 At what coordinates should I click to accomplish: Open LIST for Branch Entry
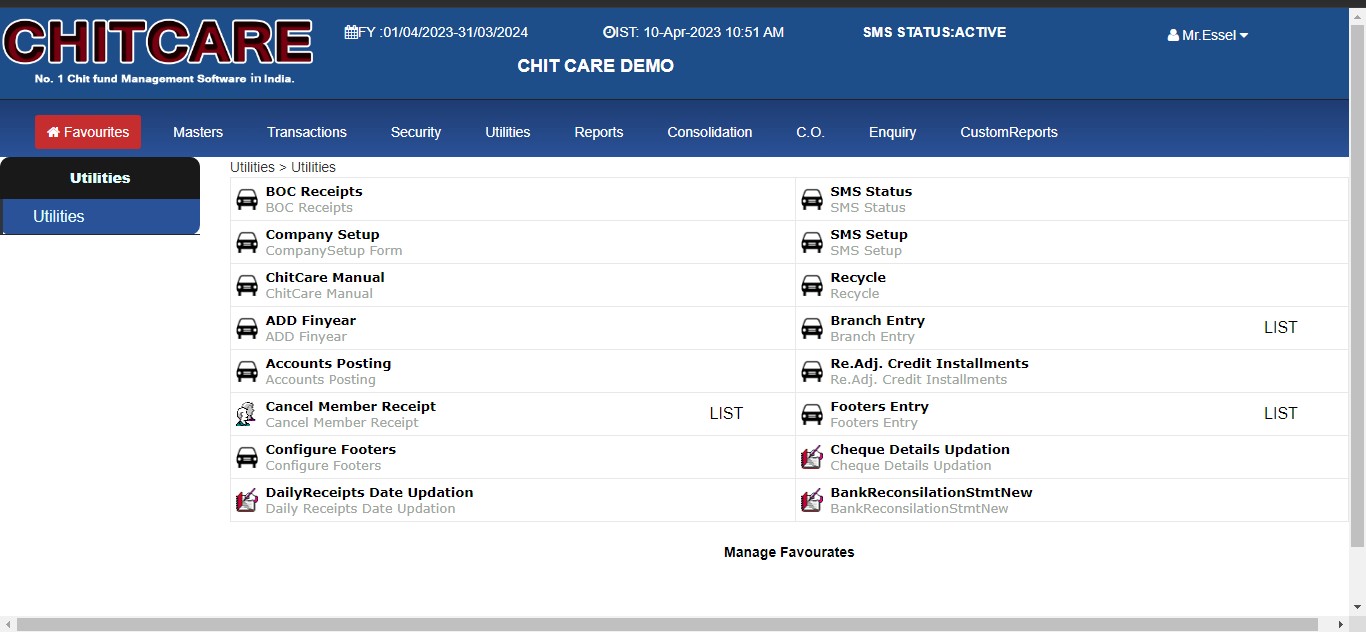click(x=1280, y=328)
